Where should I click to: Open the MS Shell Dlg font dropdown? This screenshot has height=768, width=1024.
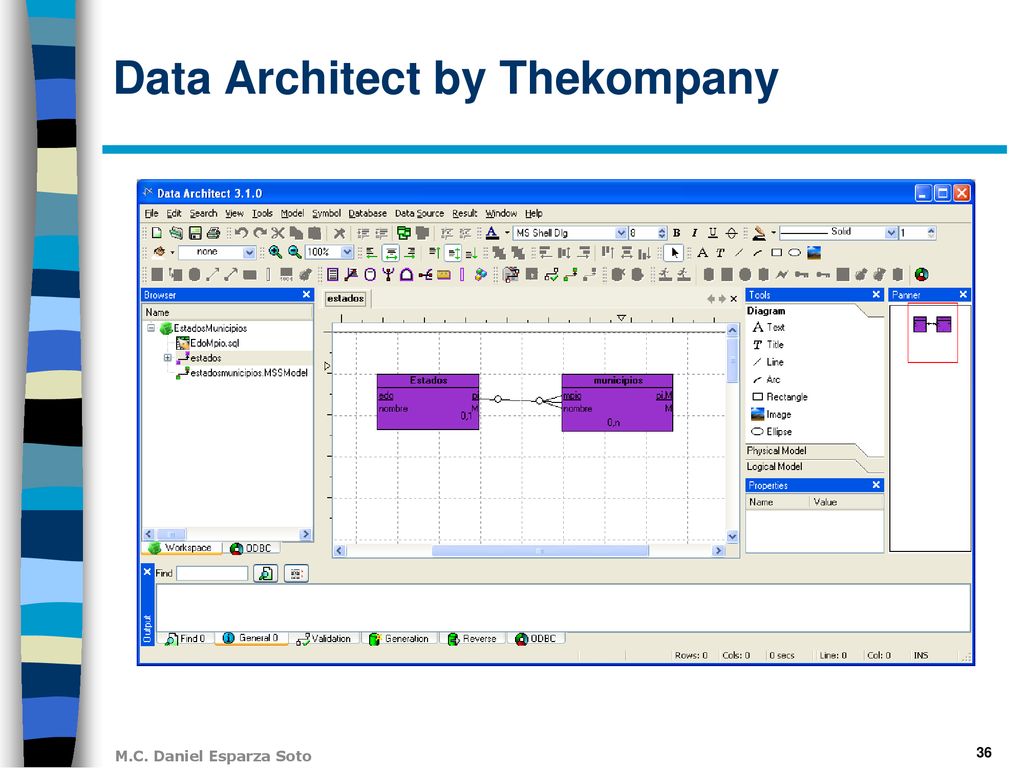620,233
